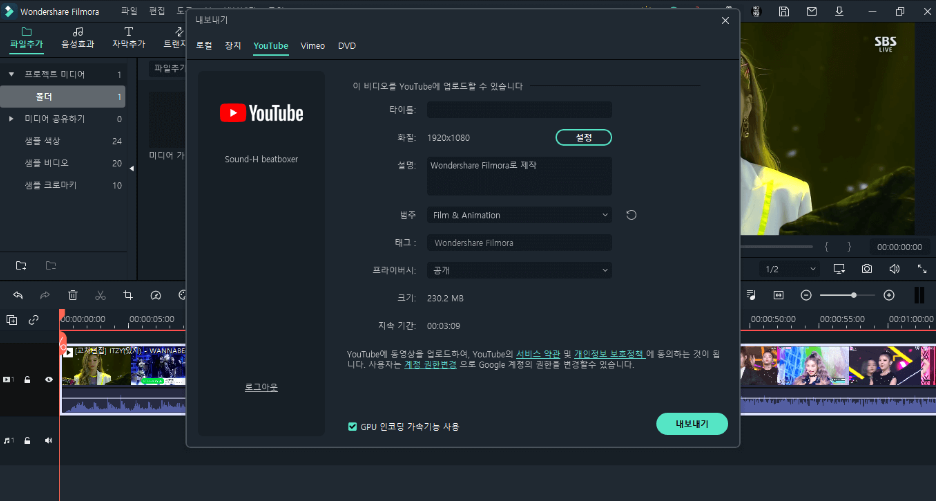This screenshot has height=501, width=937.
Task: Click the zoom to fit timeline icon
Action: [779, 295]
